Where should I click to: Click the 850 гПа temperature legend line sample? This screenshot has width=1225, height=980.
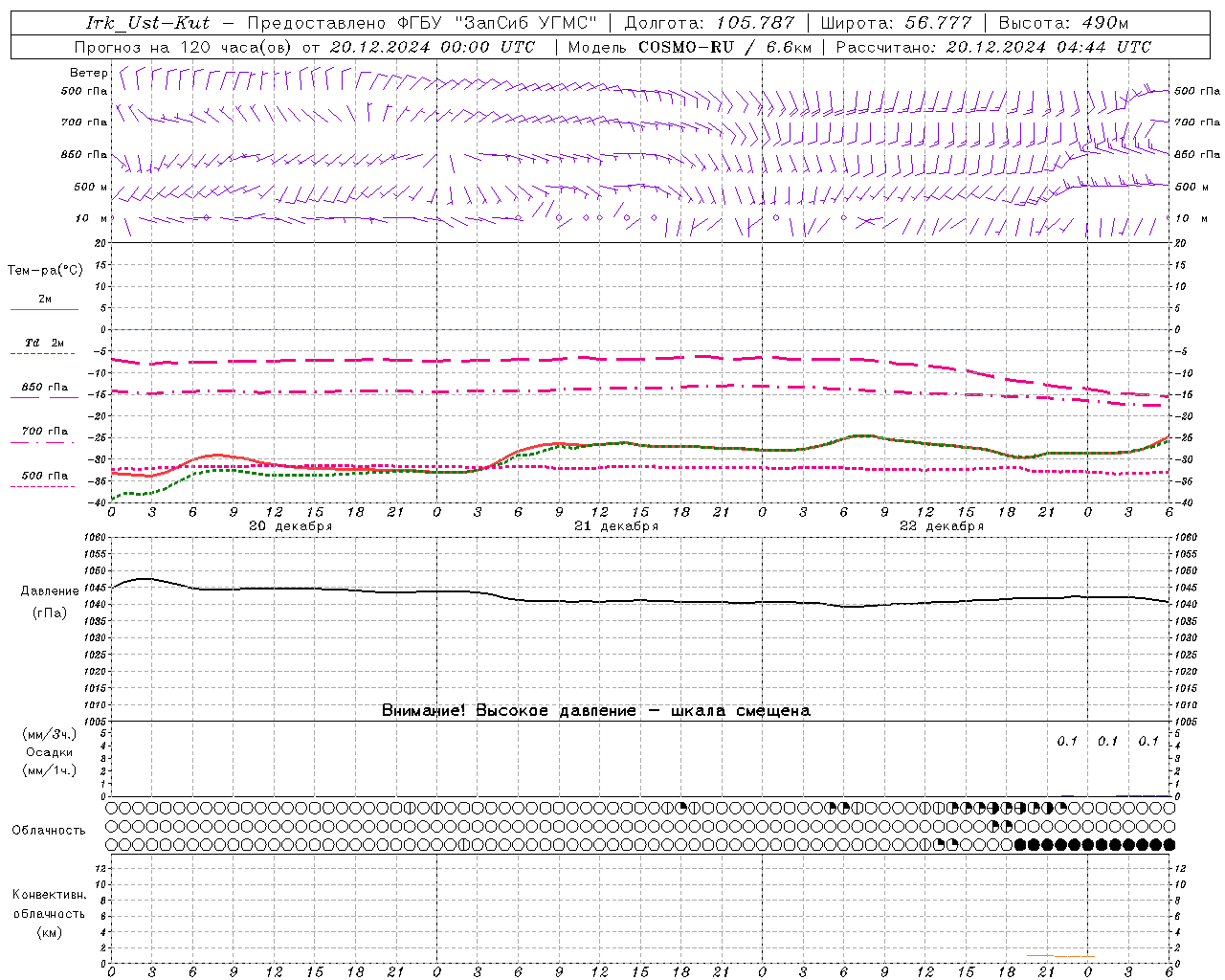pos(44,397)
